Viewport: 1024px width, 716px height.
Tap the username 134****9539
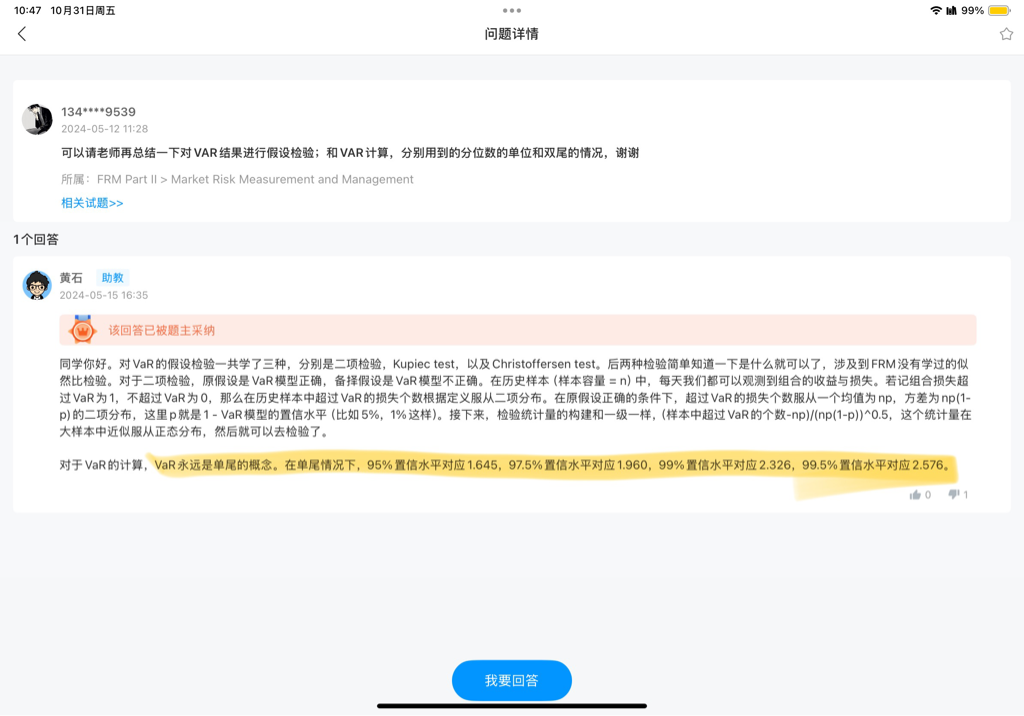click(x=98, y=112)
